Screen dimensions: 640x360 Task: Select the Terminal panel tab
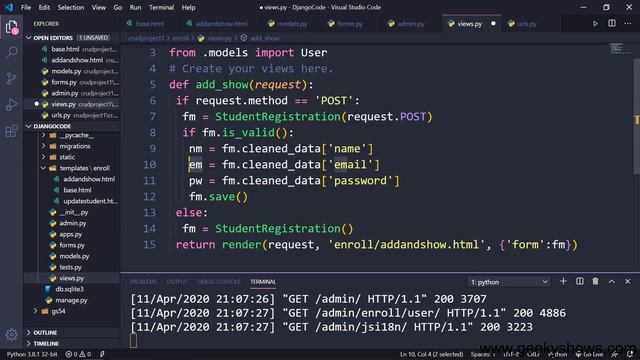[263, 282]
